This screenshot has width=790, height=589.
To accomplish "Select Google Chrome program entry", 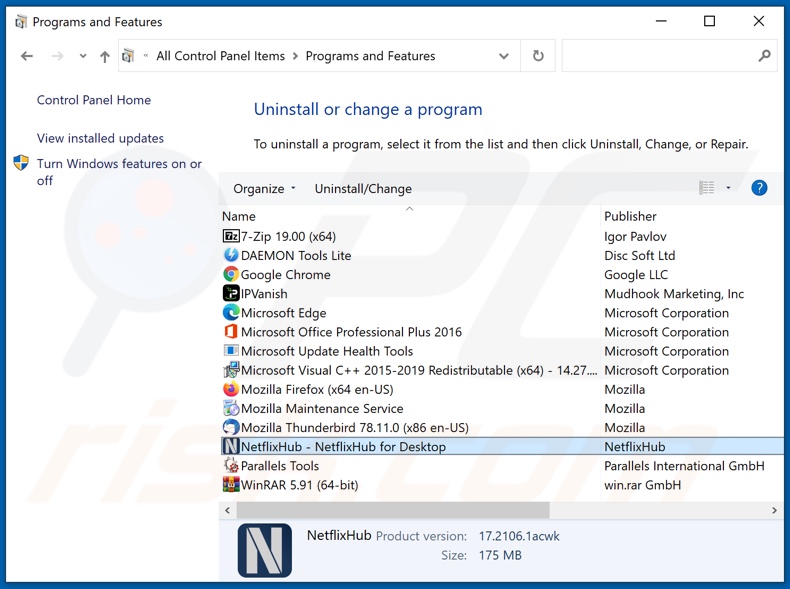I will point(286,275).
